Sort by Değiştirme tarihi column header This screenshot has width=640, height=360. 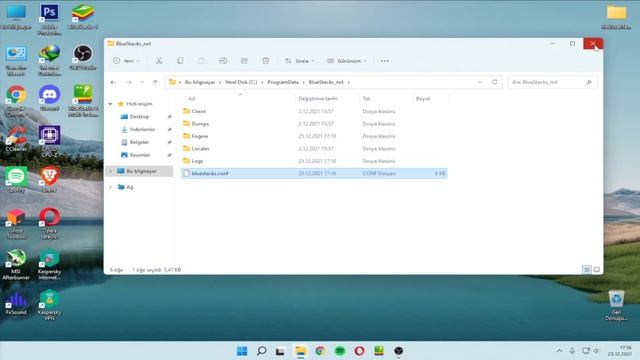point(318,99)
